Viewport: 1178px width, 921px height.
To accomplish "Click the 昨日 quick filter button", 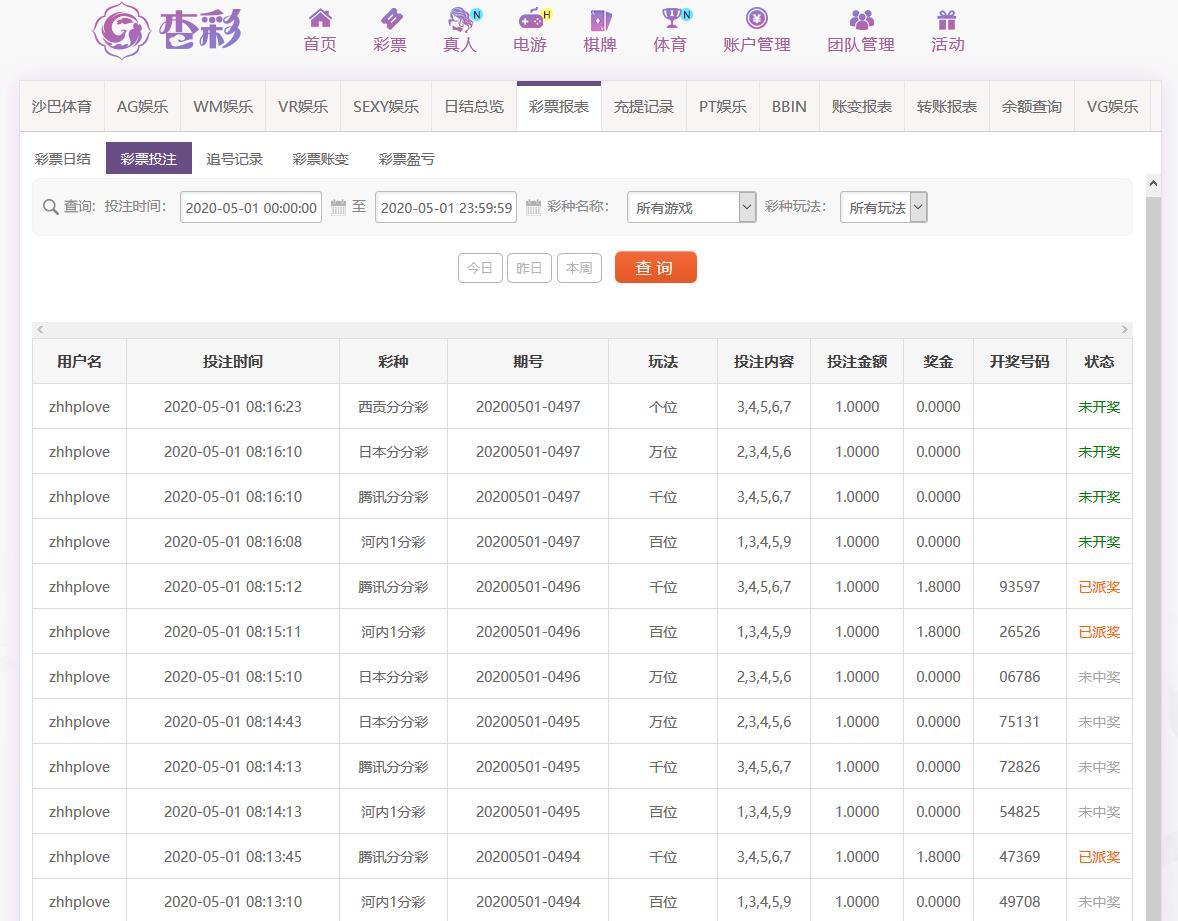I will 529,268.
